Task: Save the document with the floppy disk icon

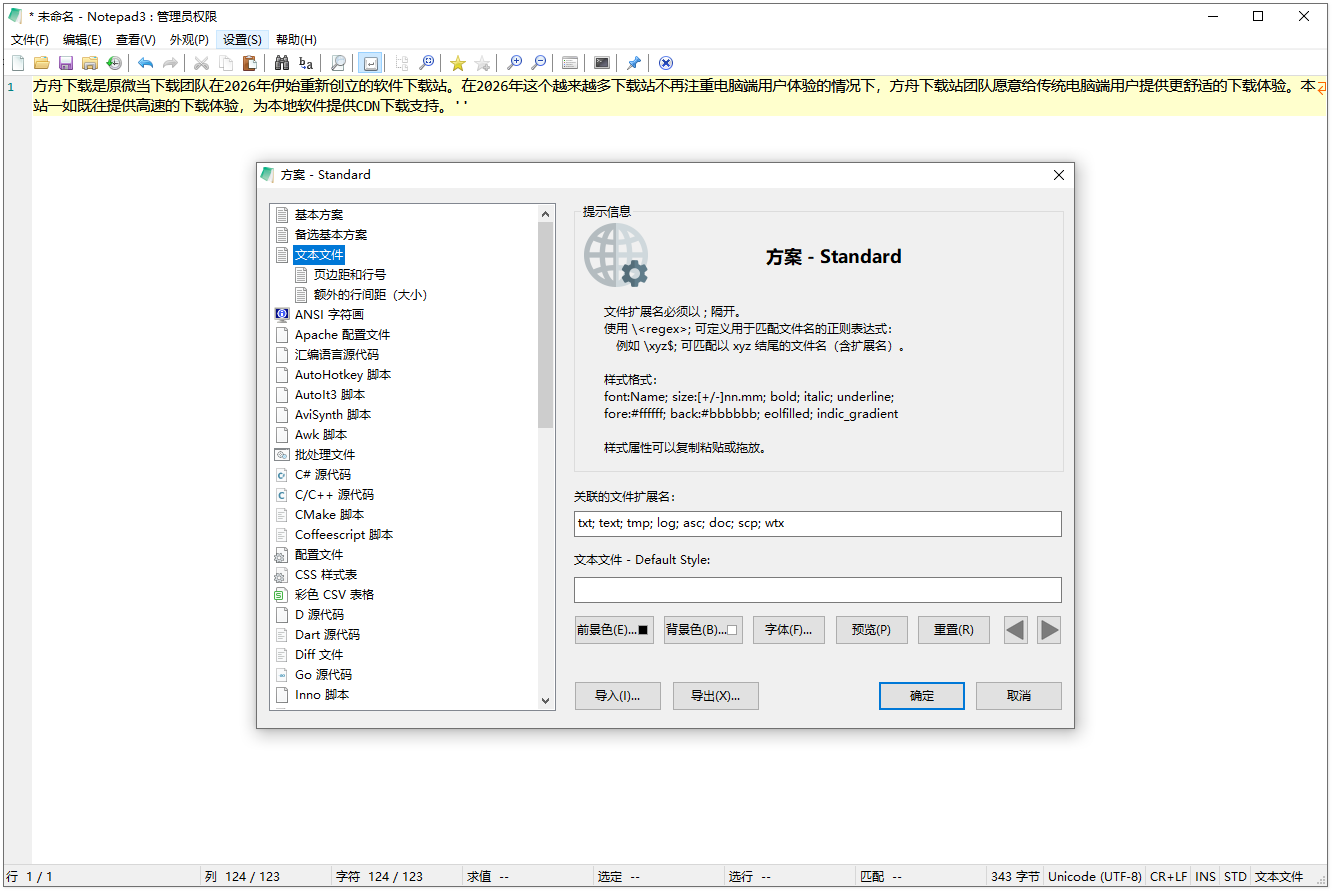Action: tap(64, 63)
